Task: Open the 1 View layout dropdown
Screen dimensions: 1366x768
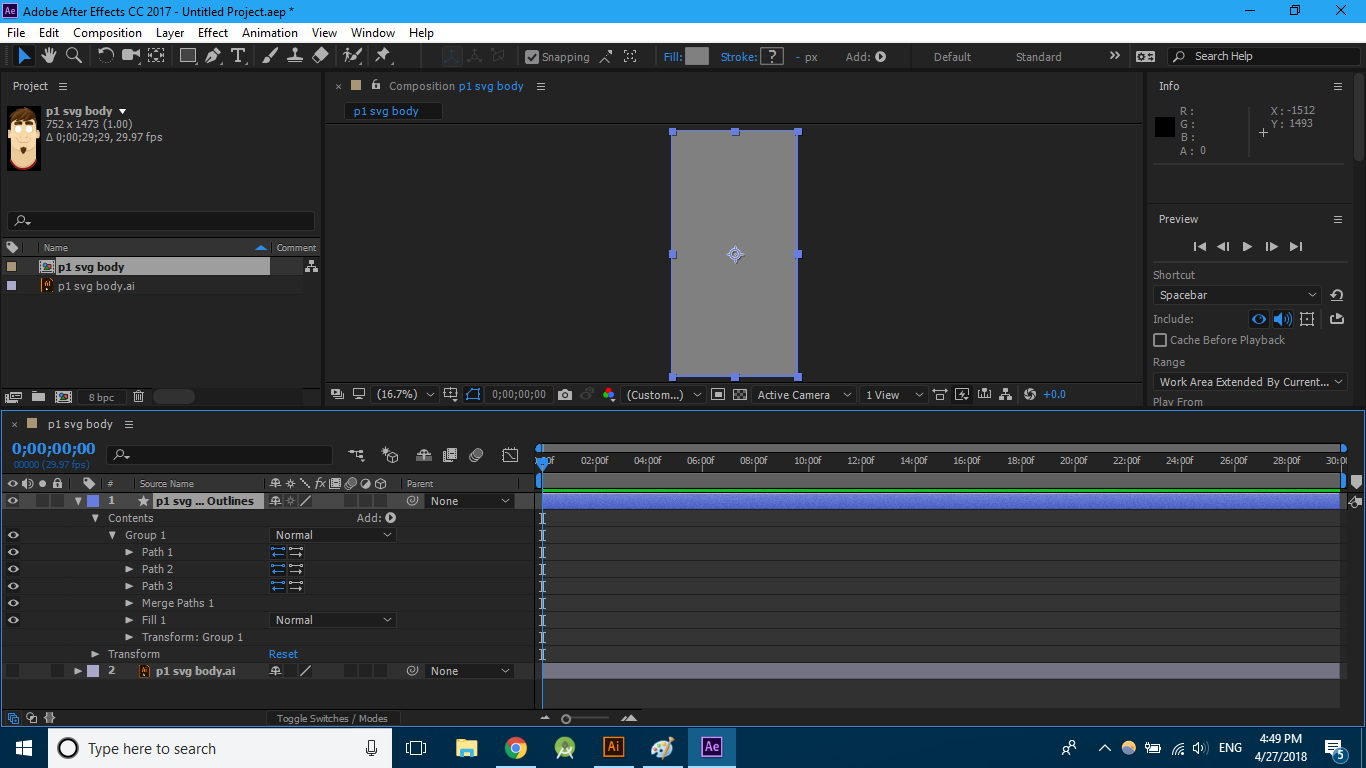Action: [892, 395]
